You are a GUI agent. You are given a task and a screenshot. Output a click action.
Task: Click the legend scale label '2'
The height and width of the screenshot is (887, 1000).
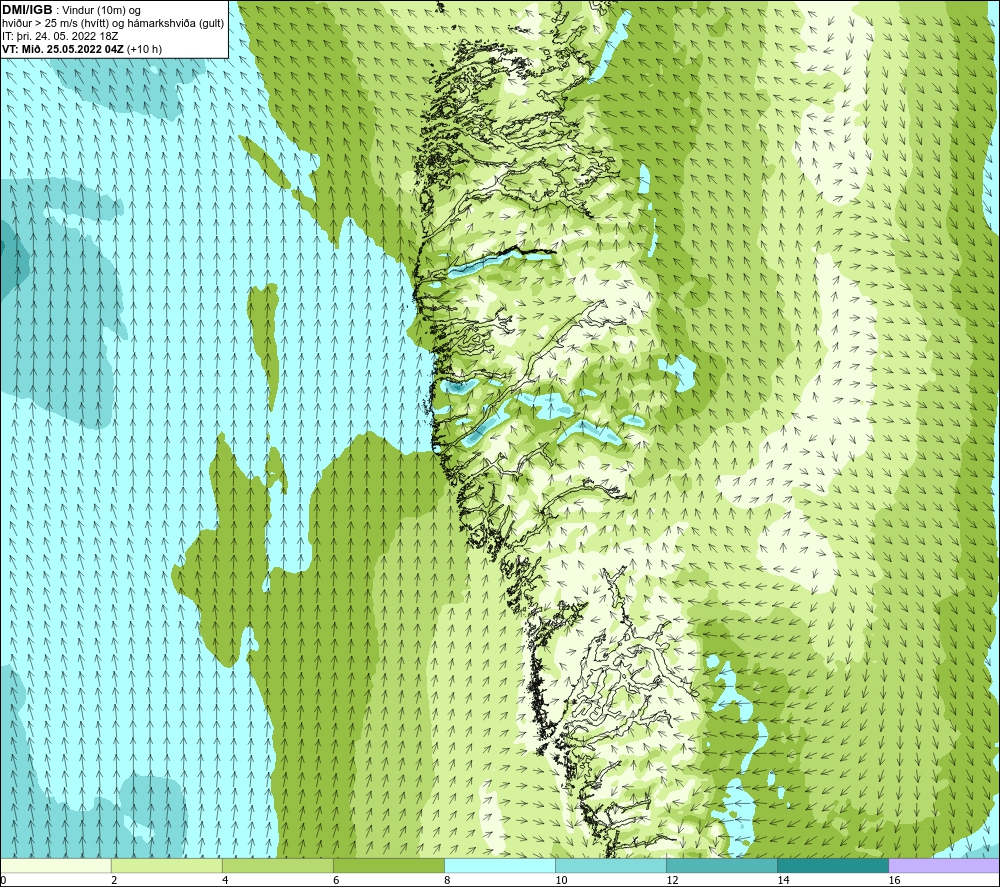tap(114, 881)
